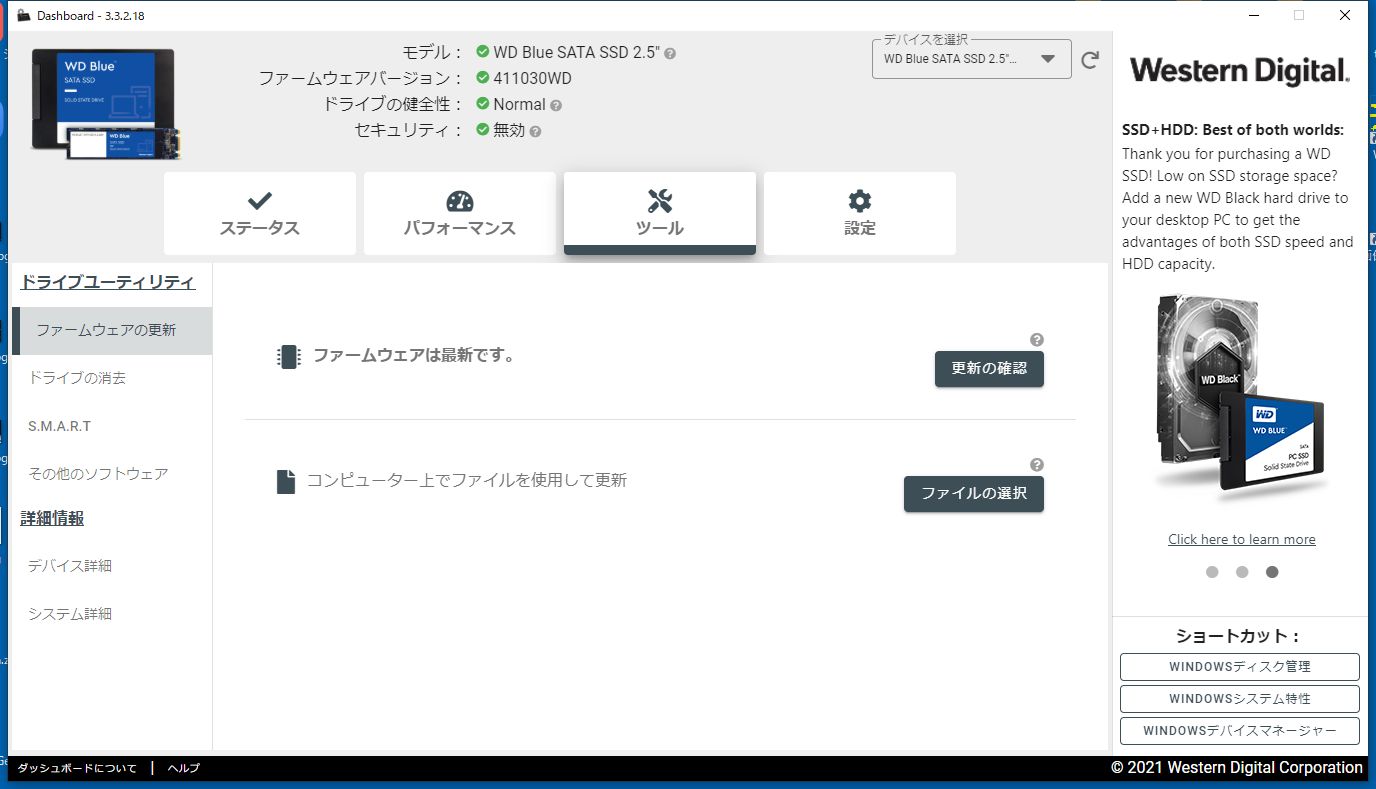Screen dimensions: 1376x789
Task: Open ヘルプ link in footer
Action: pos(184,768)
